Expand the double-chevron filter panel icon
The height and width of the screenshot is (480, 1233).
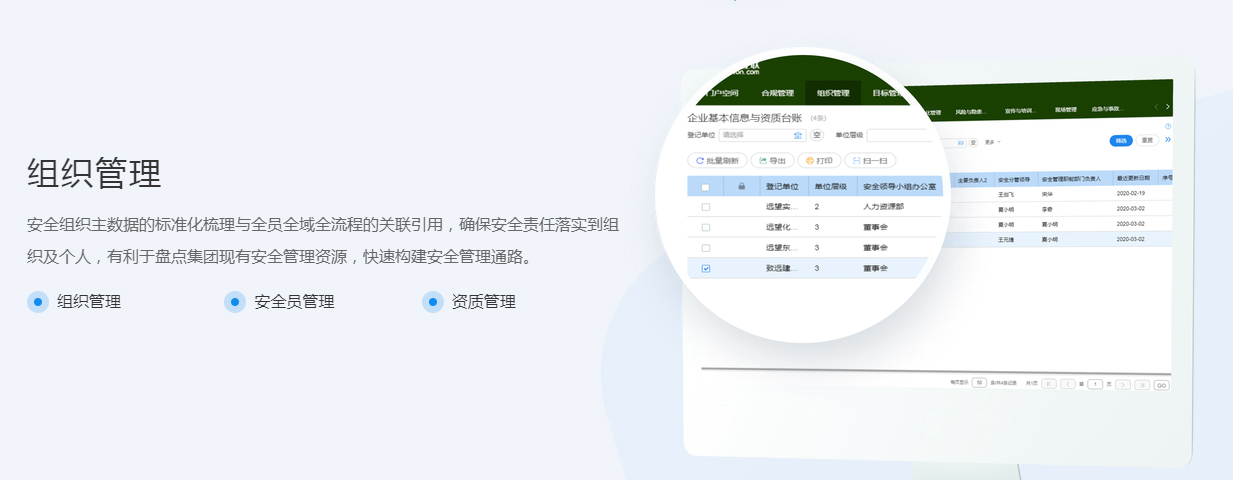click(x=1167, y=140)
